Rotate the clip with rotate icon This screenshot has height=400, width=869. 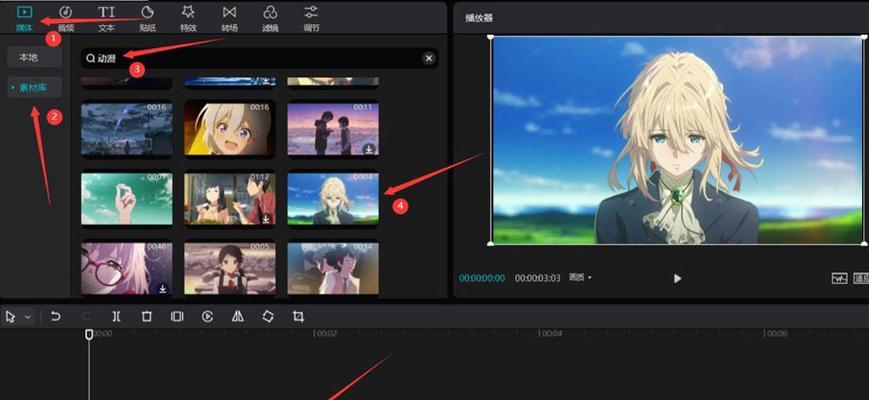point(268,316)
